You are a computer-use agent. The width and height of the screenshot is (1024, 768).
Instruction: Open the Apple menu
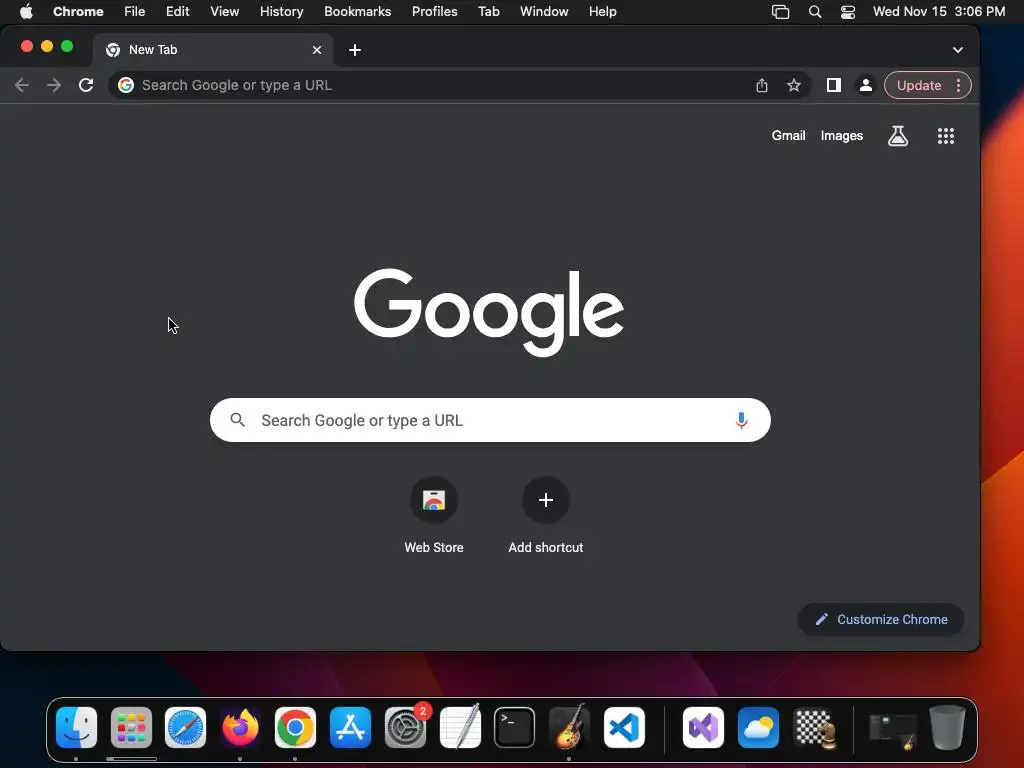click(x=26, y=11)
